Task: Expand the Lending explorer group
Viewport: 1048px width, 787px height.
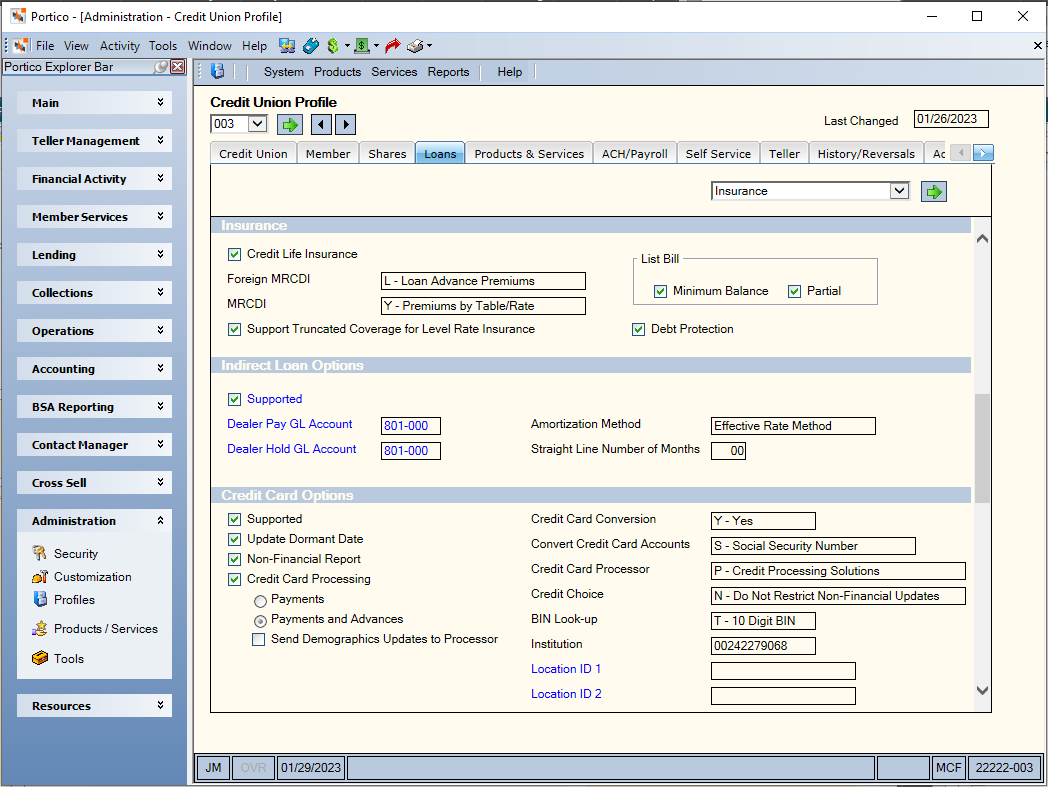Action: tap(94, 255)
